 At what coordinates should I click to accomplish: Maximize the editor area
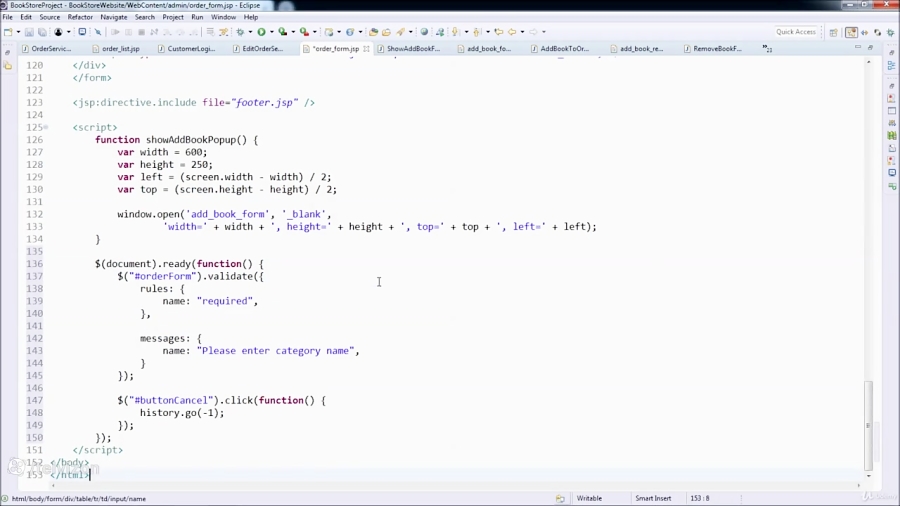(870, 47)
